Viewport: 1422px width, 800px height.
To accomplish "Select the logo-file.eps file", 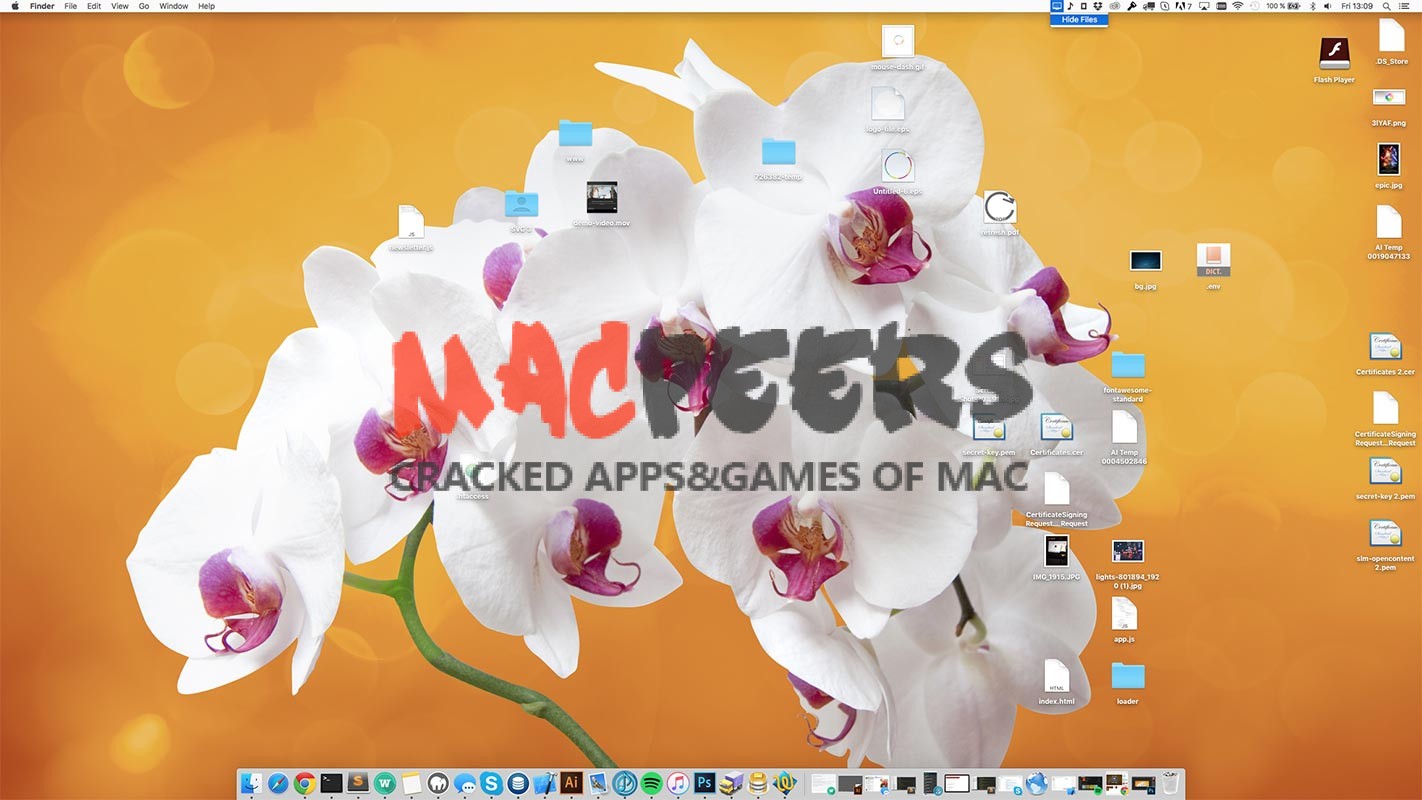I will 888,104.
